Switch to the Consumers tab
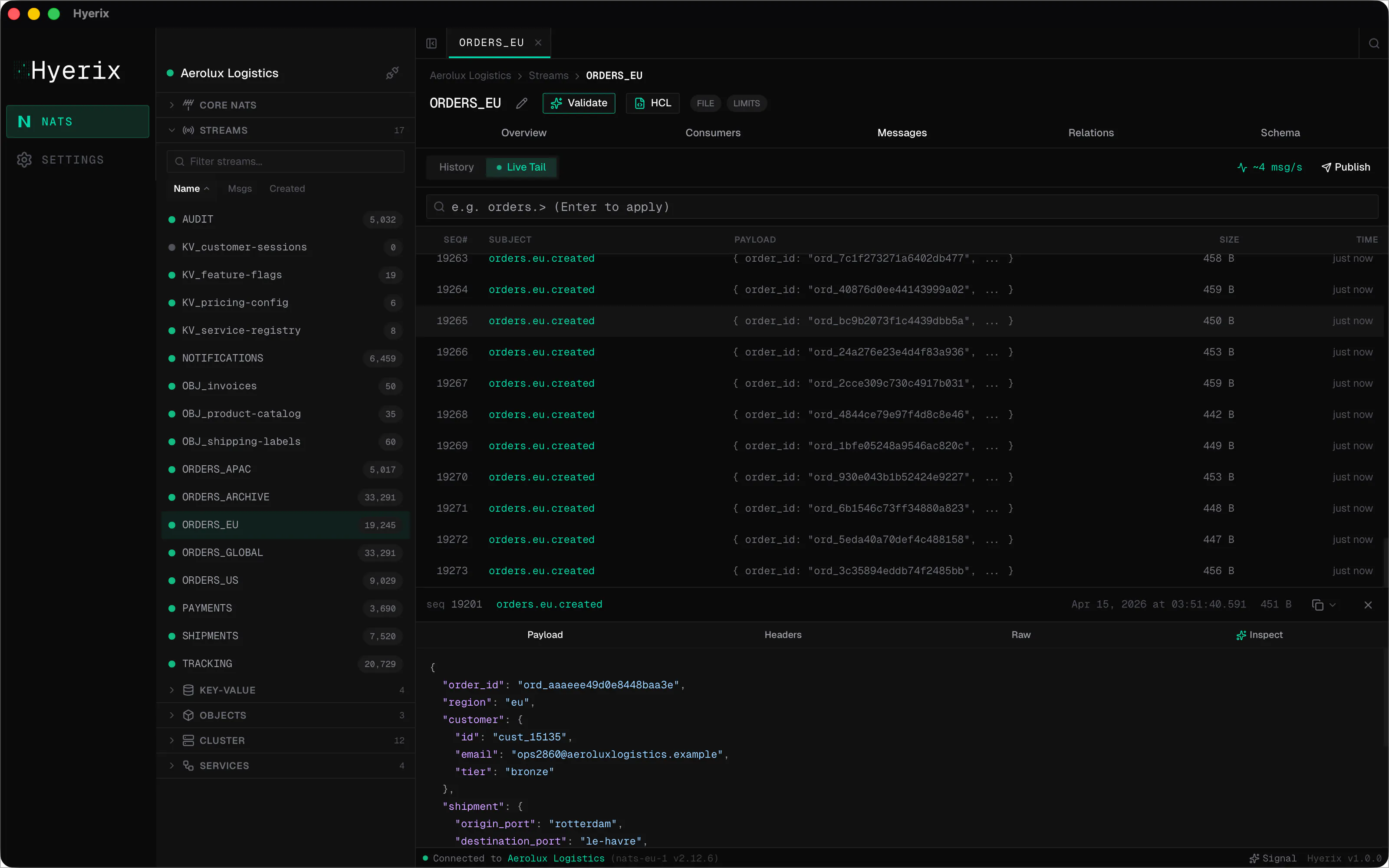This screenshot has width=1389, height=868. tap(713, 133)
